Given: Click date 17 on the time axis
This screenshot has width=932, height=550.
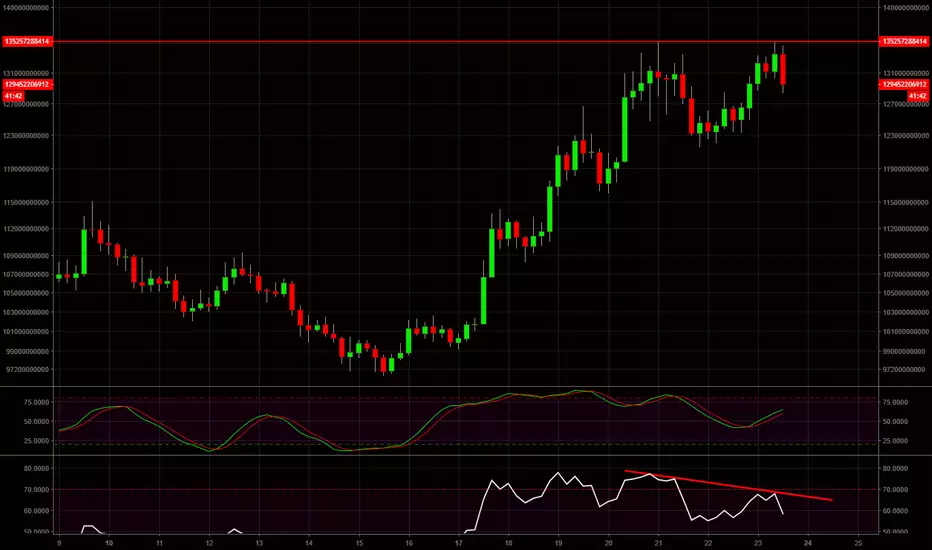Looking at the screenshot, I should 459,543.
